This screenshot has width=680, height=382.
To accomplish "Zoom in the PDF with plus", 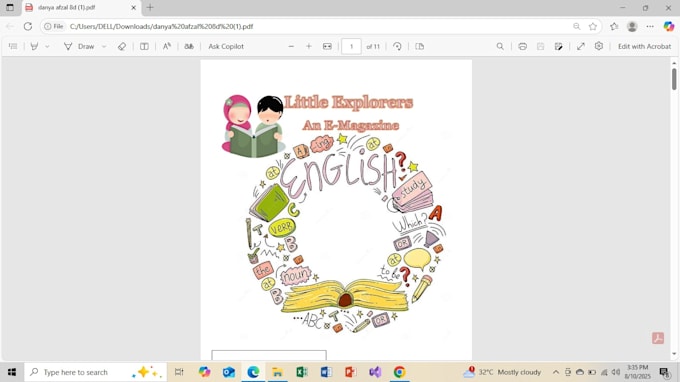I will tap(309, 46).
